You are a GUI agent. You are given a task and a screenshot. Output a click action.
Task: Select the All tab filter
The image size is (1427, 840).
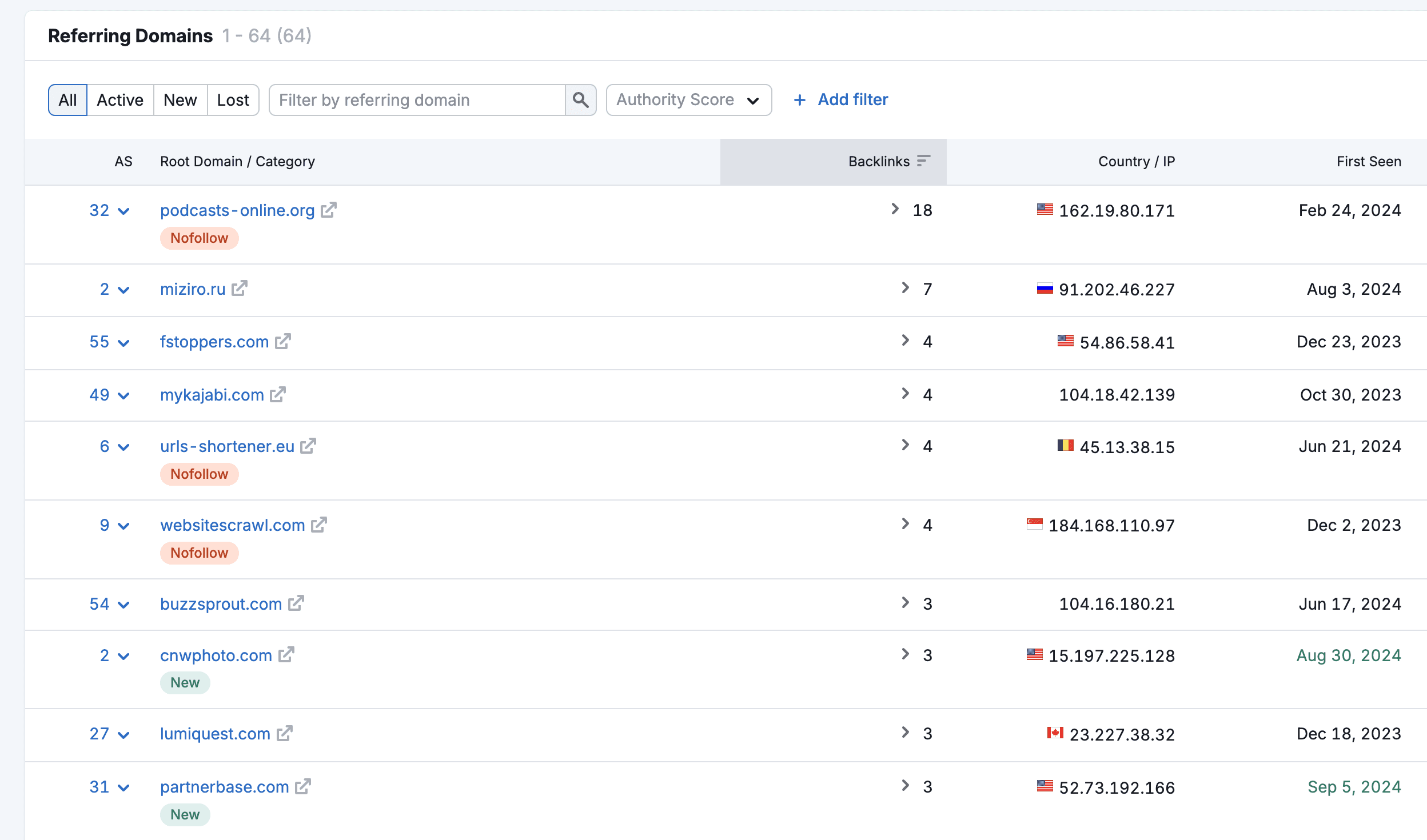click(67, 99)
